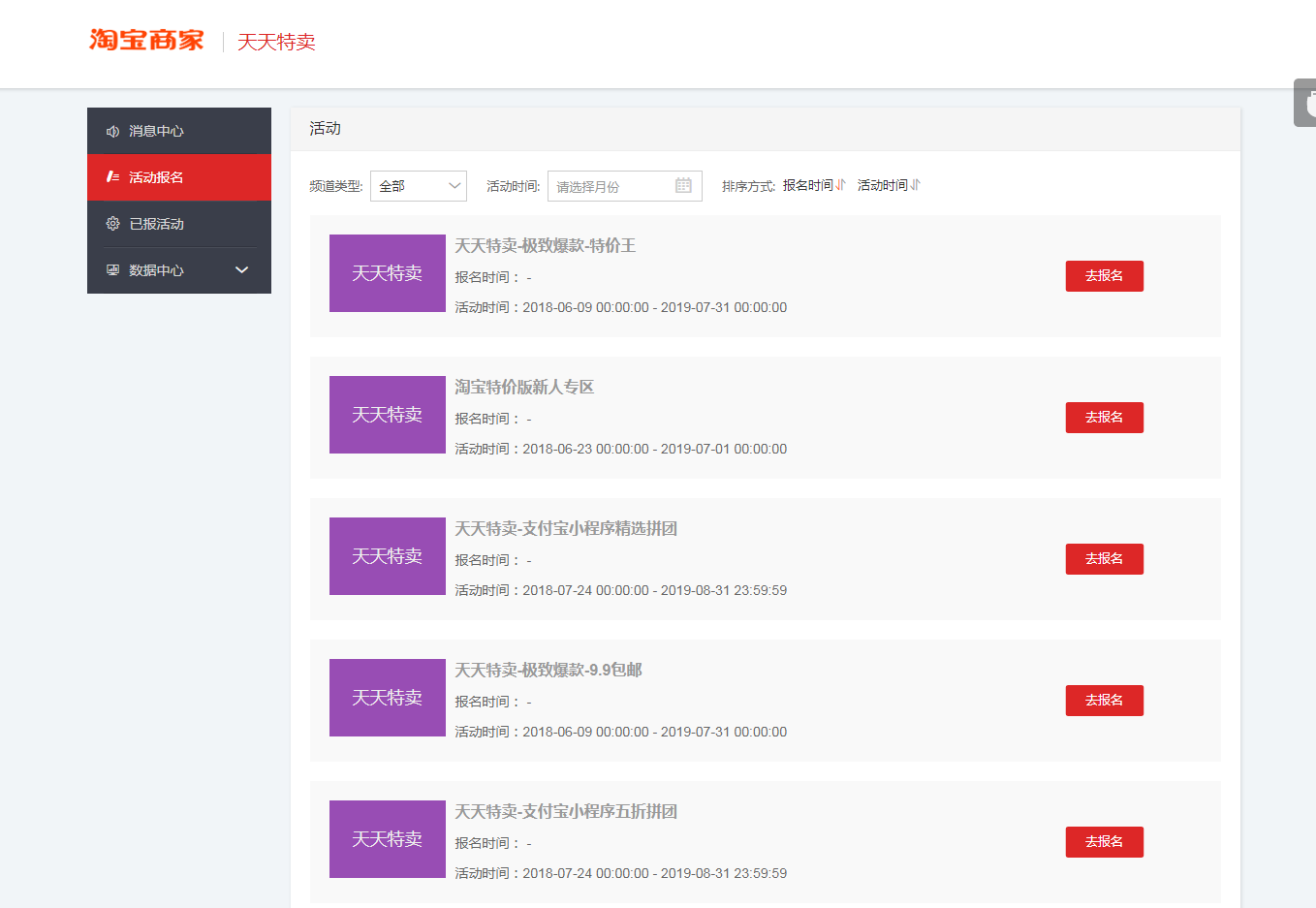
Task: Click 去报名 for 天天特卖-支付宝小程序五折拼团
Action: click(1105, 842)
